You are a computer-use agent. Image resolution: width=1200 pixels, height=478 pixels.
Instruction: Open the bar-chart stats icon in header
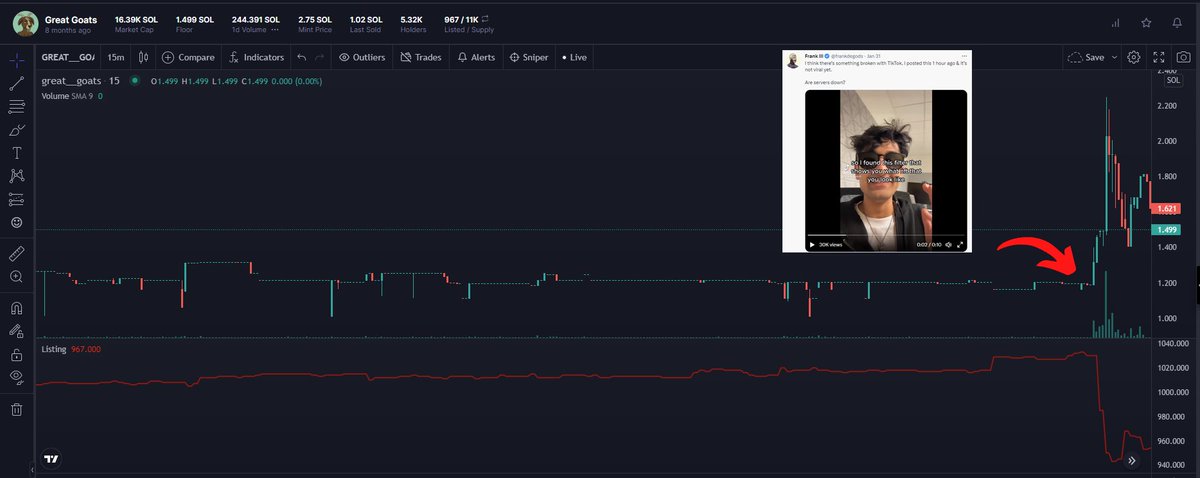(1115, 22)
